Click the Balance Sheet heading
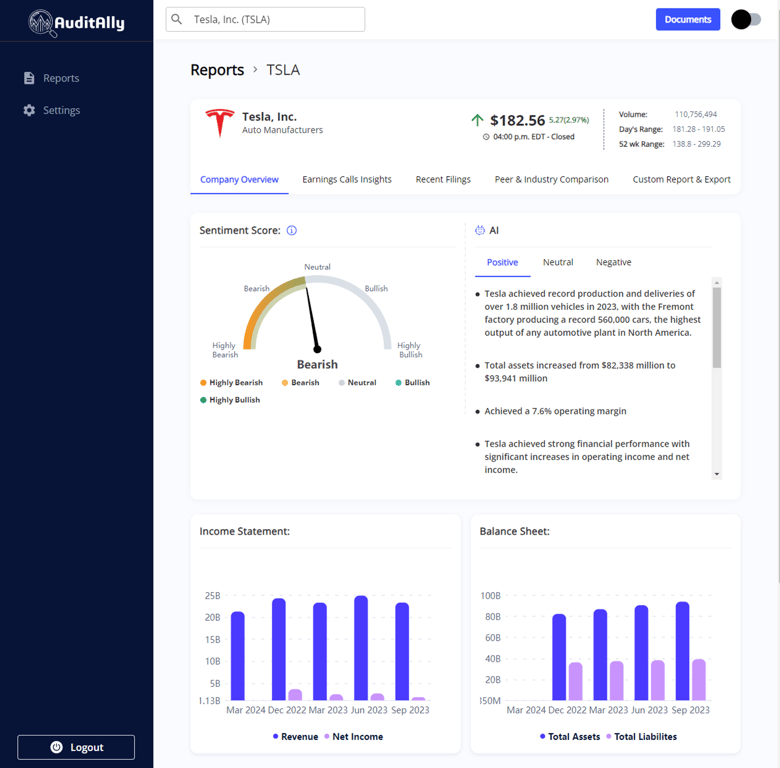 (514, 531)
